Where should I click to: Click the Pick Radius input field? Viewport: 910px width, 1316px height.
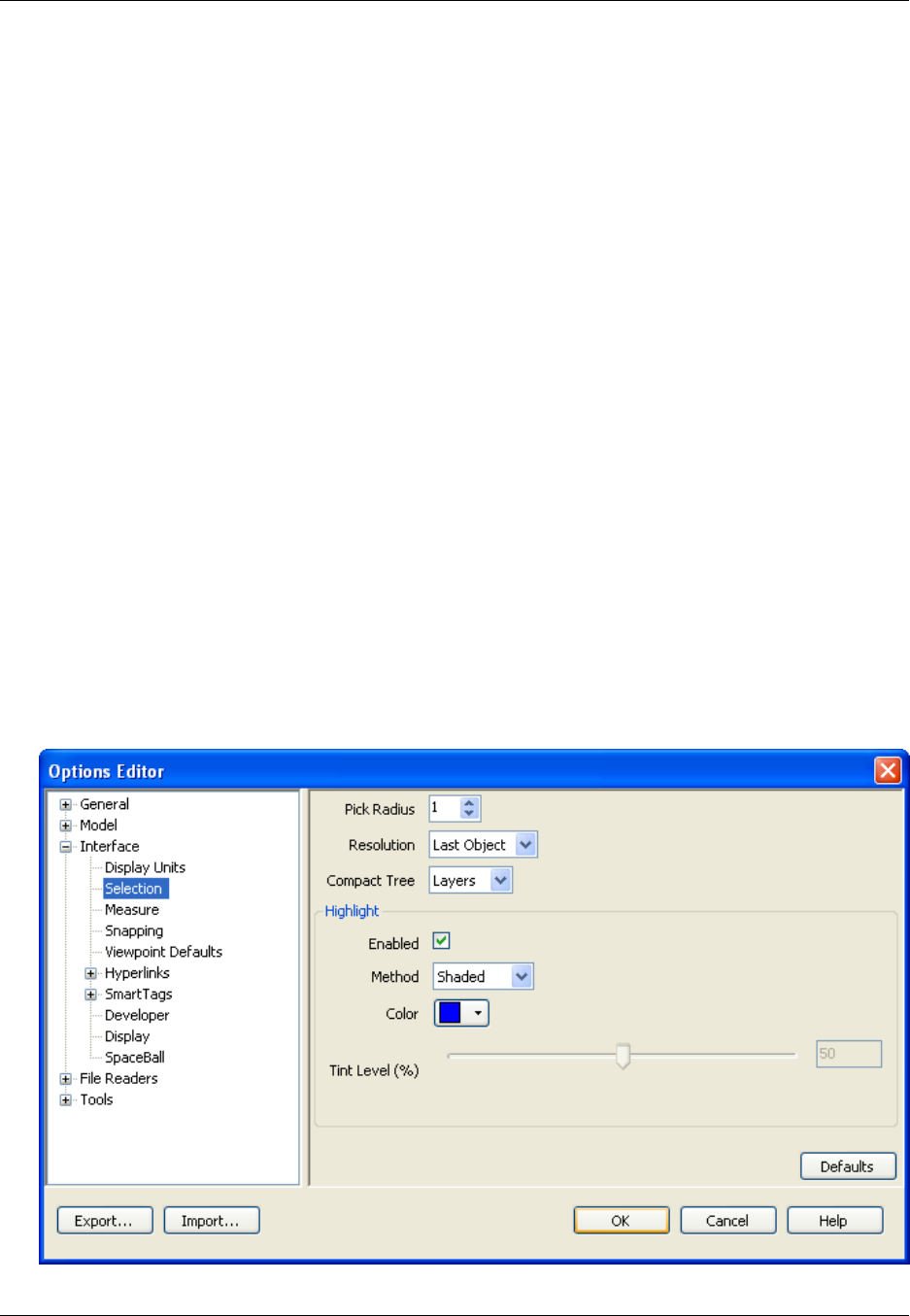coord(444,808)
